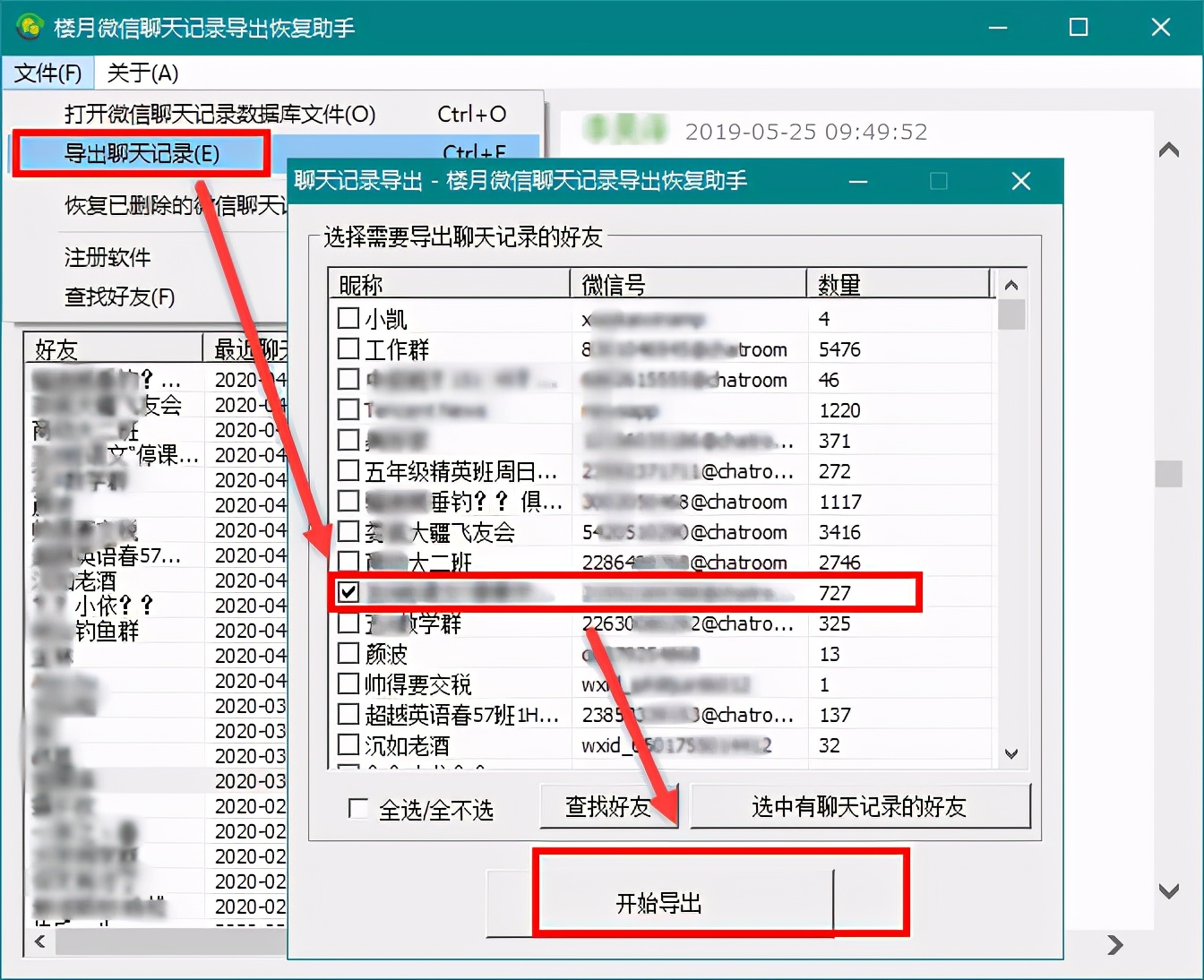The height and width of the screenshot is (980, 1204).
Task: Select 打开微信聊天记录数据库文件(O) menu entry
Action: 218,114
